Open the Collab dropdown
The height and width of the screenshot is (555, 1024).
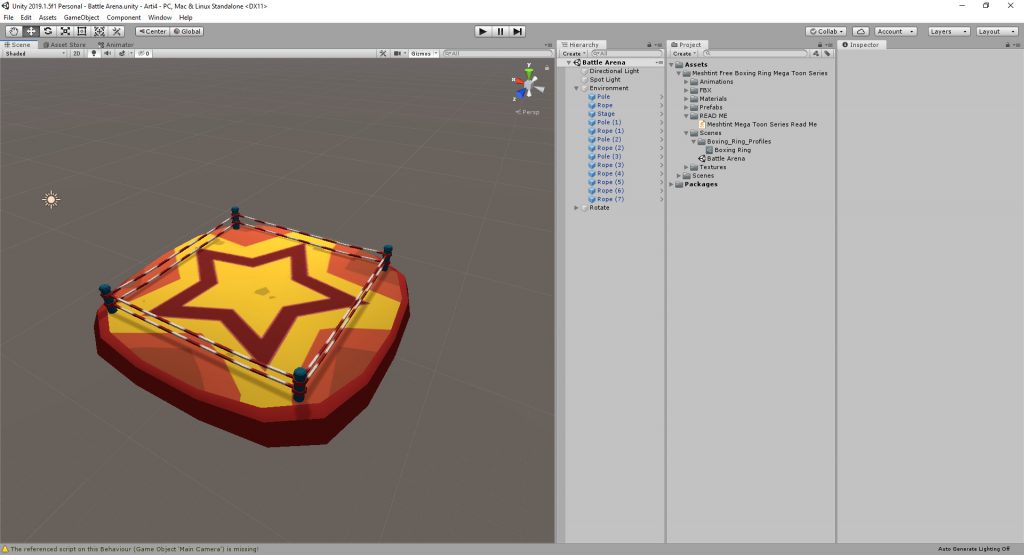coord(826,31)
